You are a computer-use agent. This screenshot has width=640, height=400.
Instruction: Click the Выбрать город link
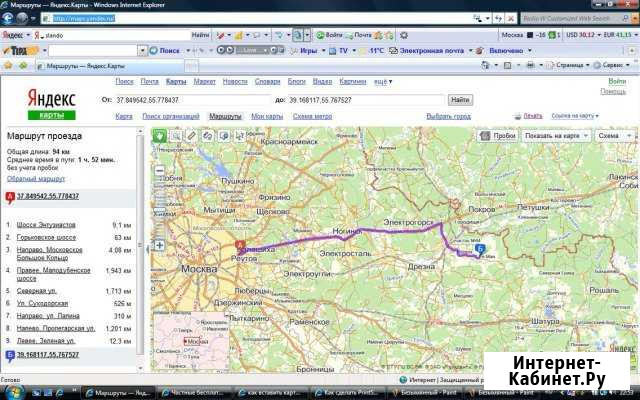tap(448, 116)
